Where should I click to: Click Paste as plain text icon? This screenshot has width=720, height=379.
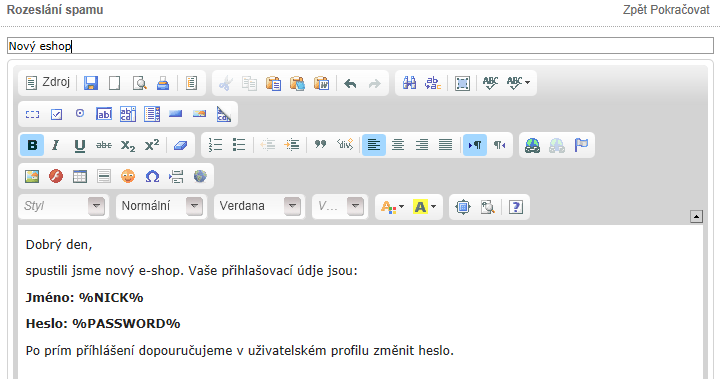tap(298, 83)
